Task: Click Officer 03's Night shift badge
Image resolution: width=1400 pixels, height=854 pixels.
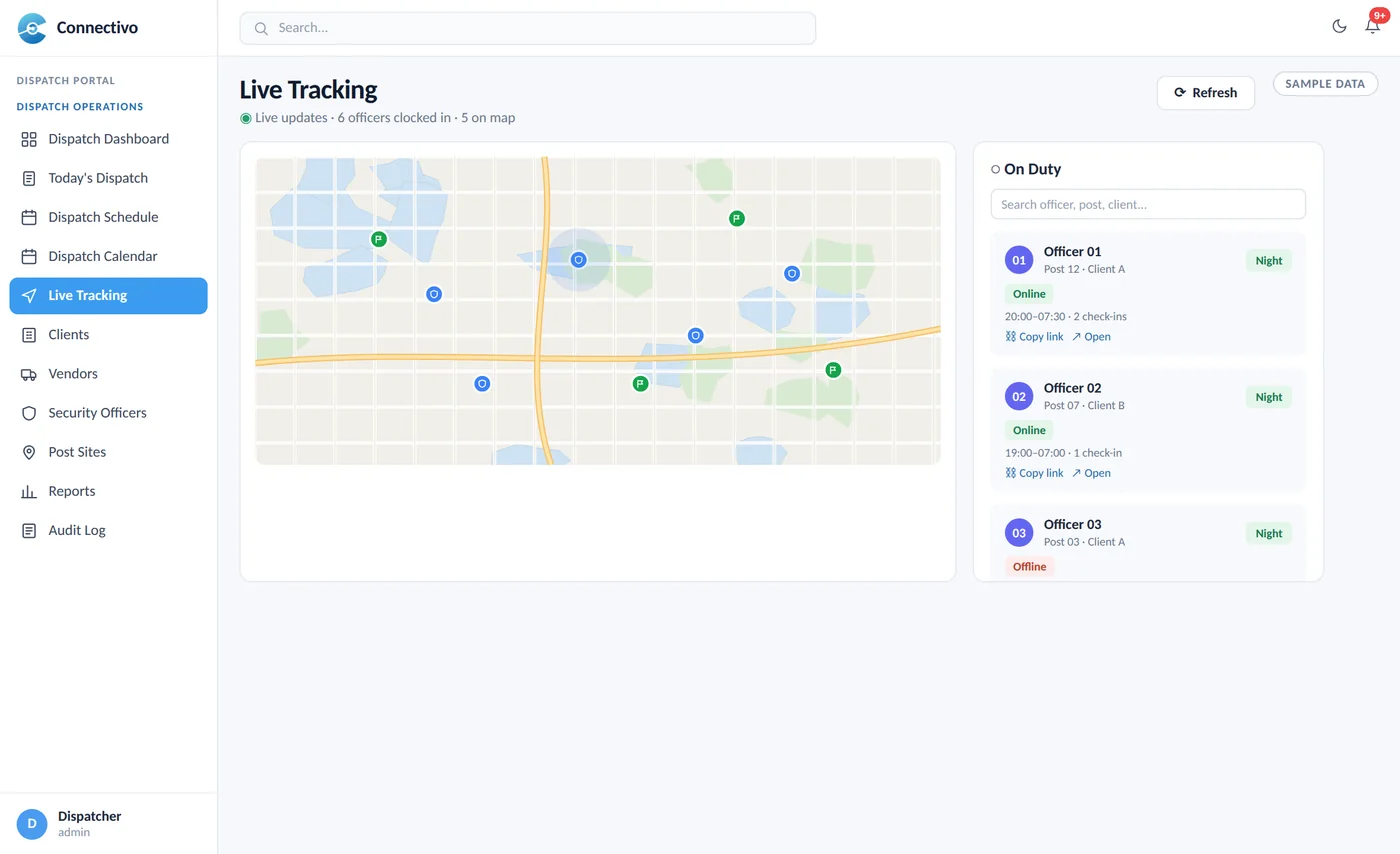Action: tap(1269, 533)
